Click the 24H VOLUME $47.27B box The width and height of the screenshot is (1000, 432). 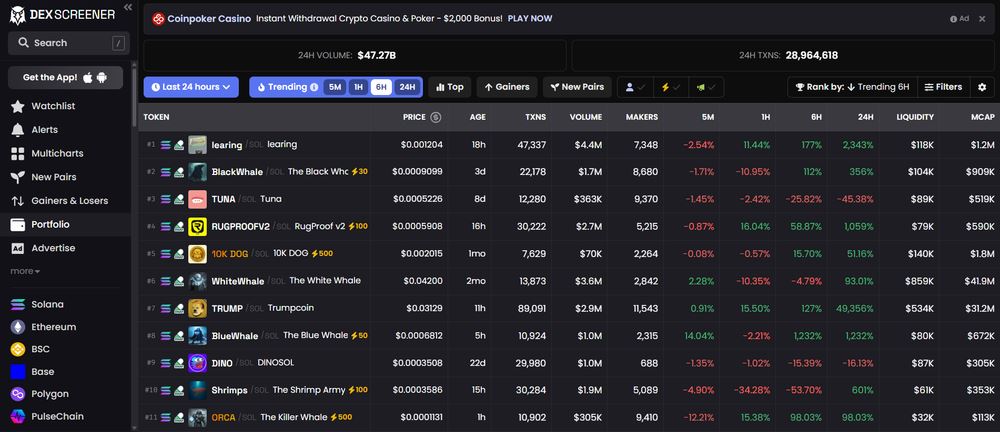coord(355,56)
